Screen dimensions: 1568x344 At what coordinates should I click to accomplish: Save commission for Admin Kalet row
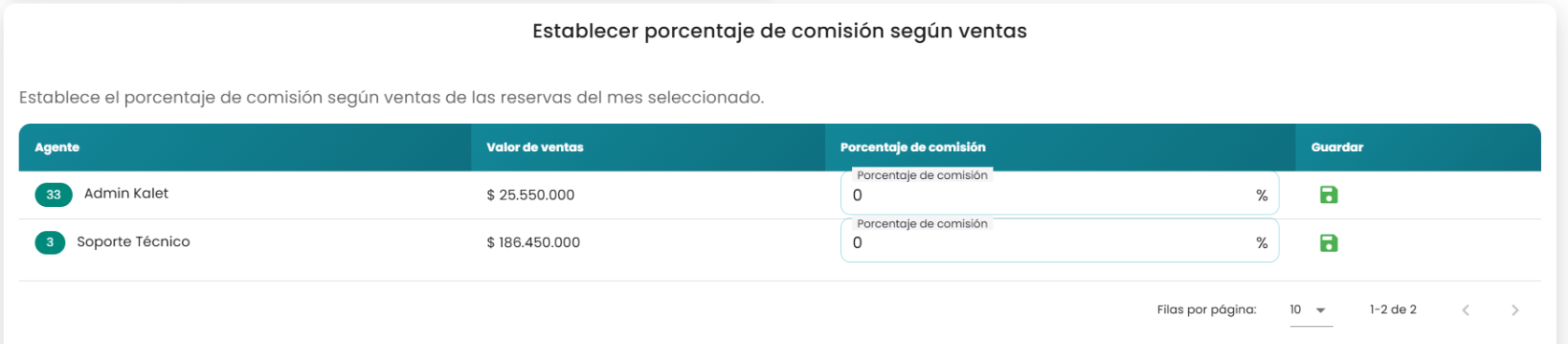(x=1328, y=195)
